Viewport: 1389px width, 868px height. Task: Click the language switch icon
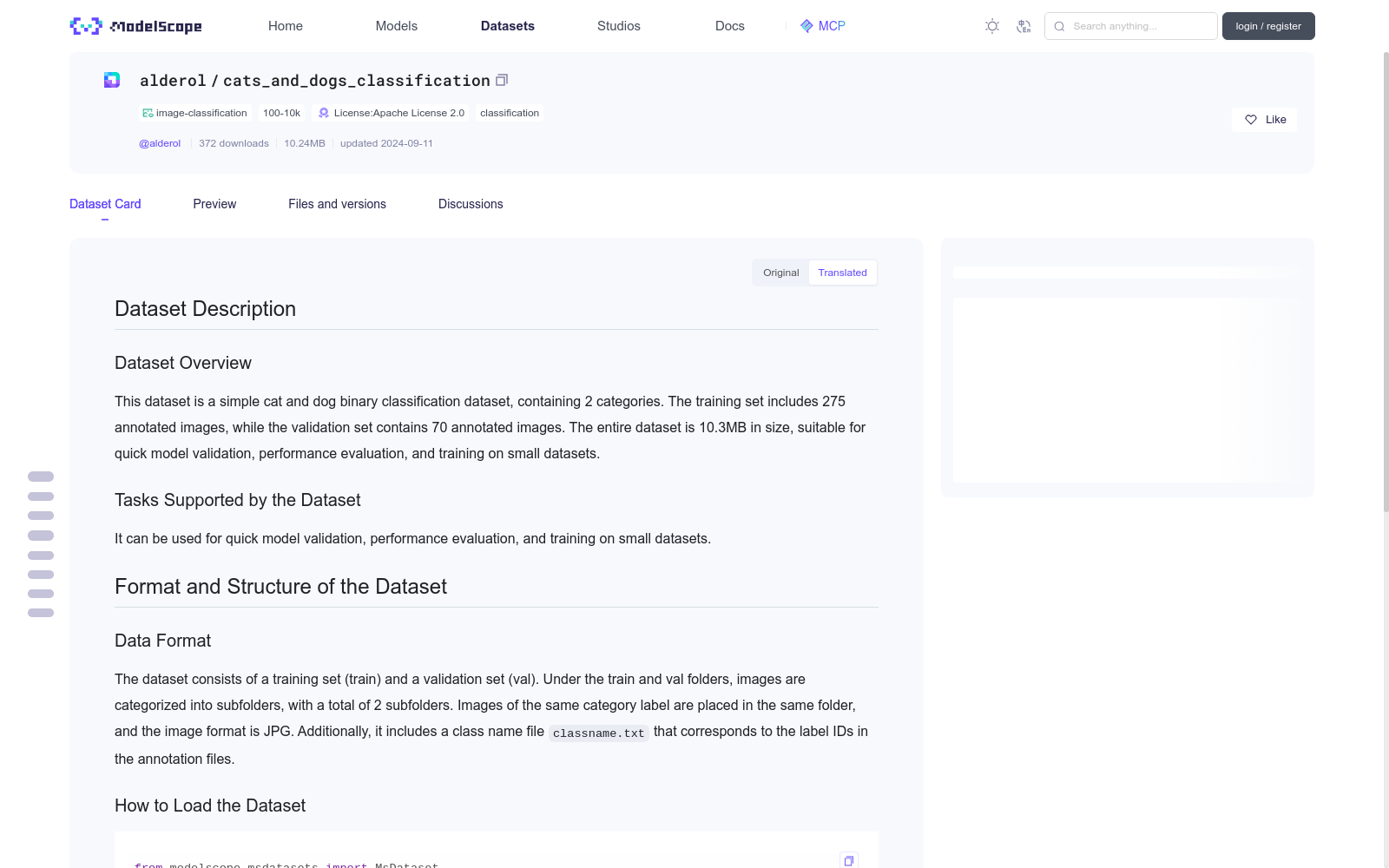pyautogui.click(x=1024, y=26)
